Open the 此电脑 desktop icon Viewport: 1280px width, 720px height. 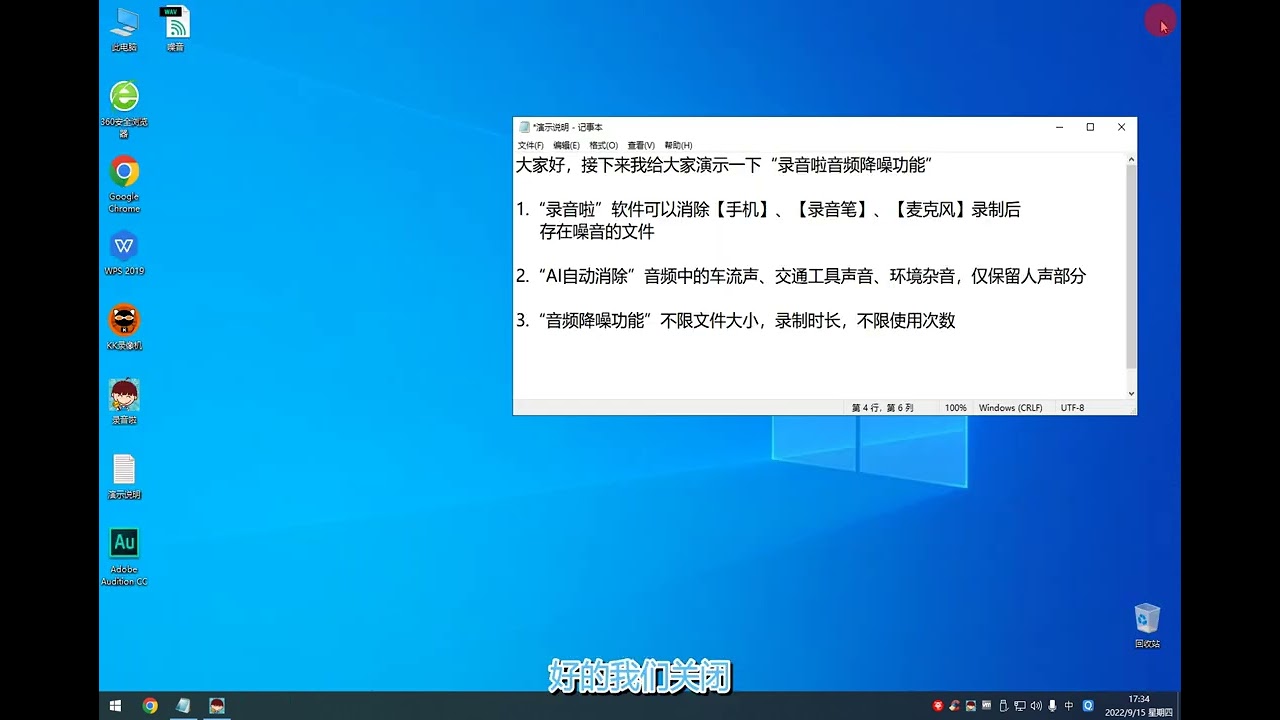pos(124,29)
